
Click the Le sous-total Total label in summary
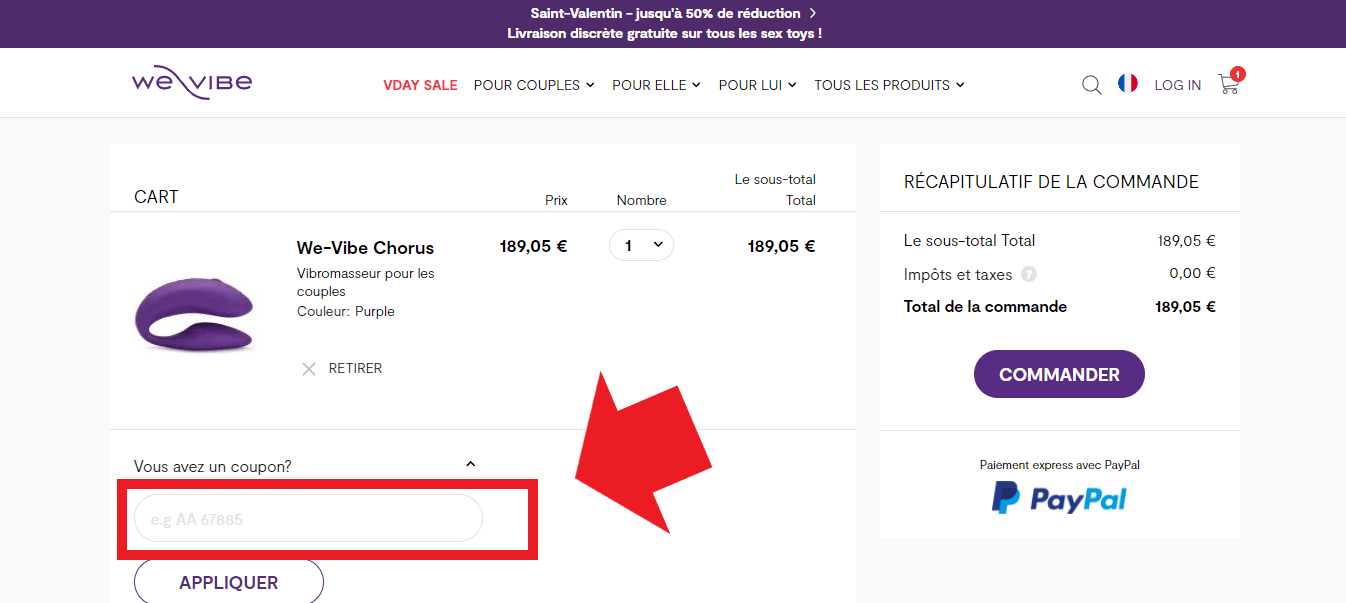[x=969, y=241]
